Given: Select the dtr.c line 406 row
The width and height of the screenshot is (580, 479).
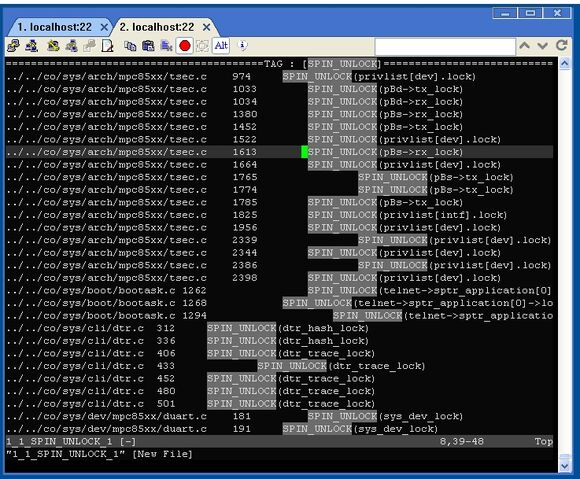Looking at the screenshot, I should click(x=279, y=353).
